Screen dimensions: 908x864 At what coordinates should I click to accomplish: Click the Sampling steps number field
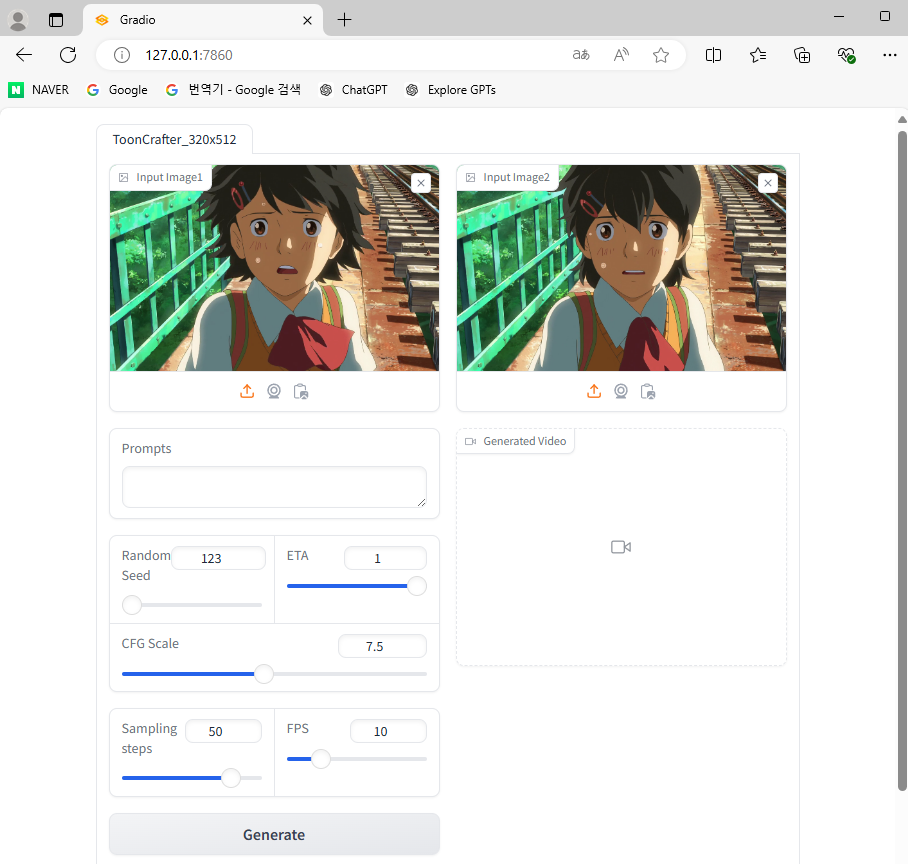(x=223, y=731)
